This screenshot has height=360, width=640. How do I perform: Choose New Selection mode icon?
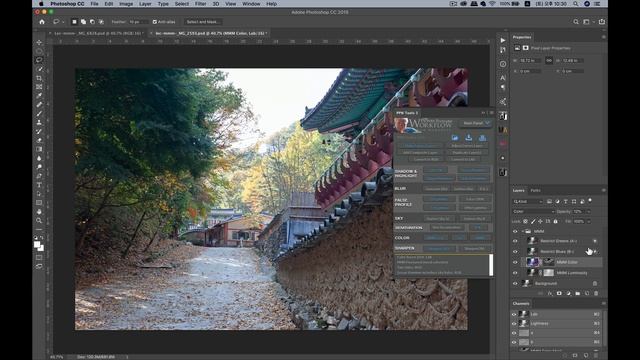pos(74,22)
